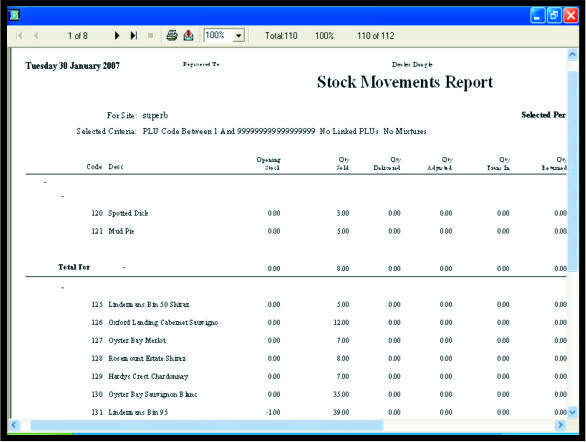Screen dimensions: 586x442
Task: Click Qty Sold value 12.00
Action: coord(341,322)
